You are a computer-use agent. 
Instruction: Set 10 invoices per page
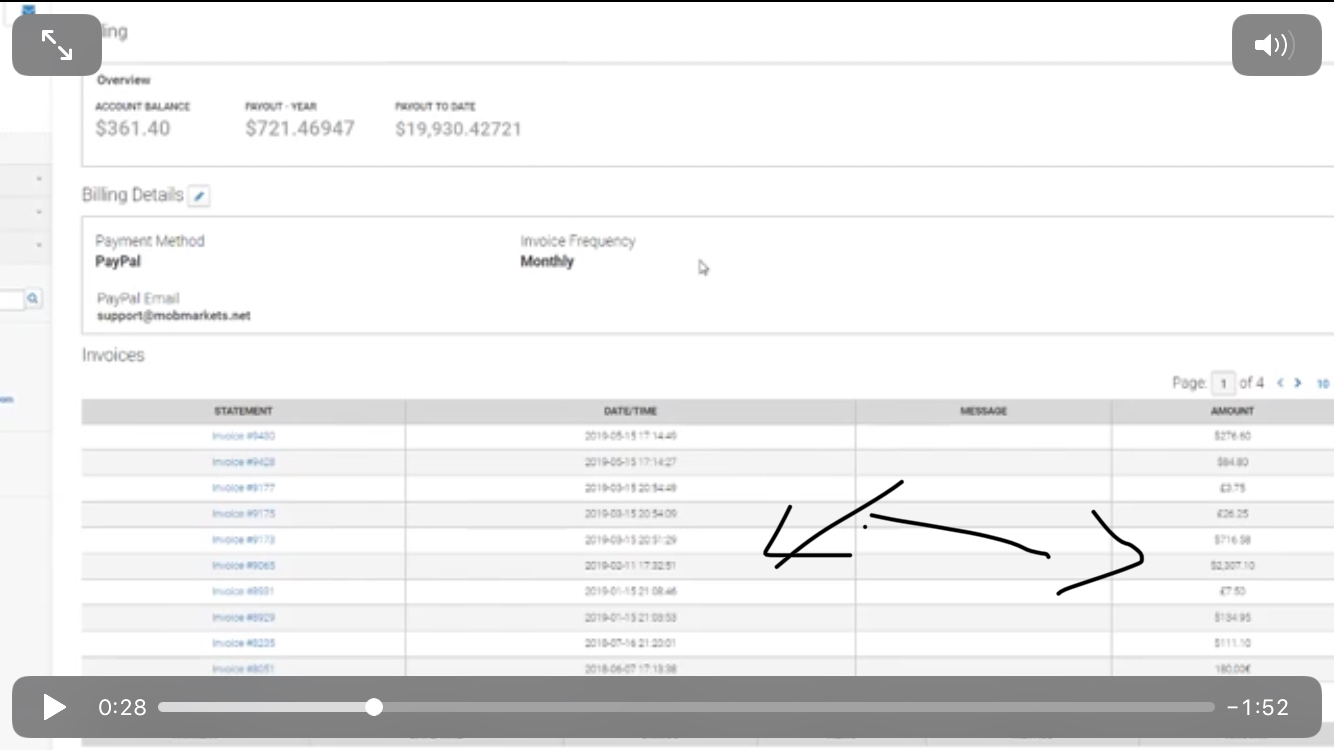point(1322,383)
